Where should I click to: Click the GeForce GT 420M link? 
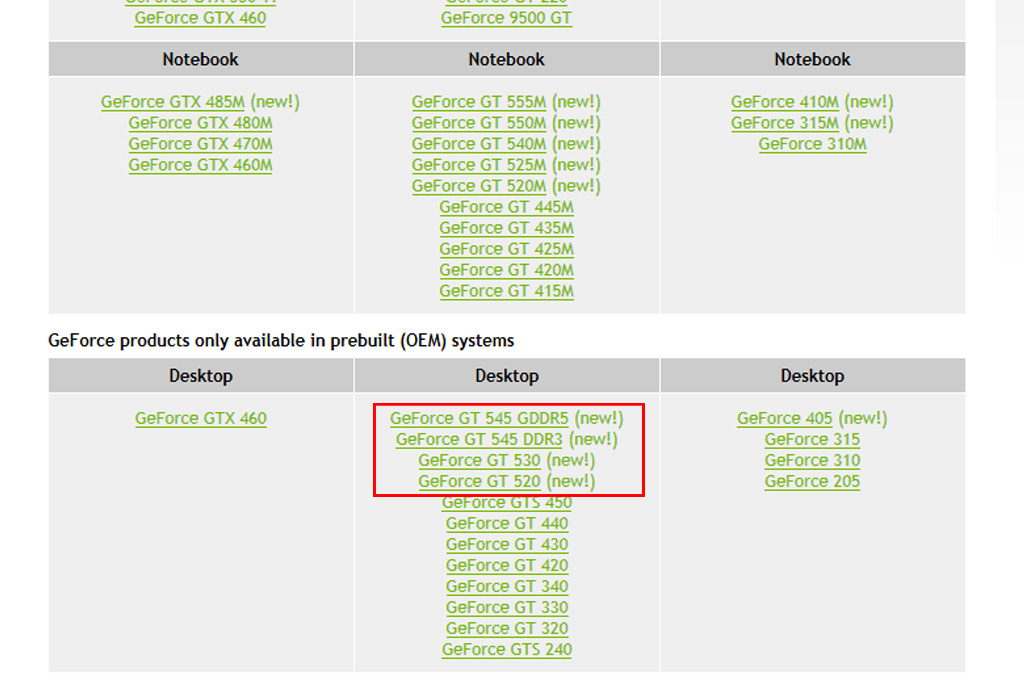pyautogui.click(x=506, y=270)
